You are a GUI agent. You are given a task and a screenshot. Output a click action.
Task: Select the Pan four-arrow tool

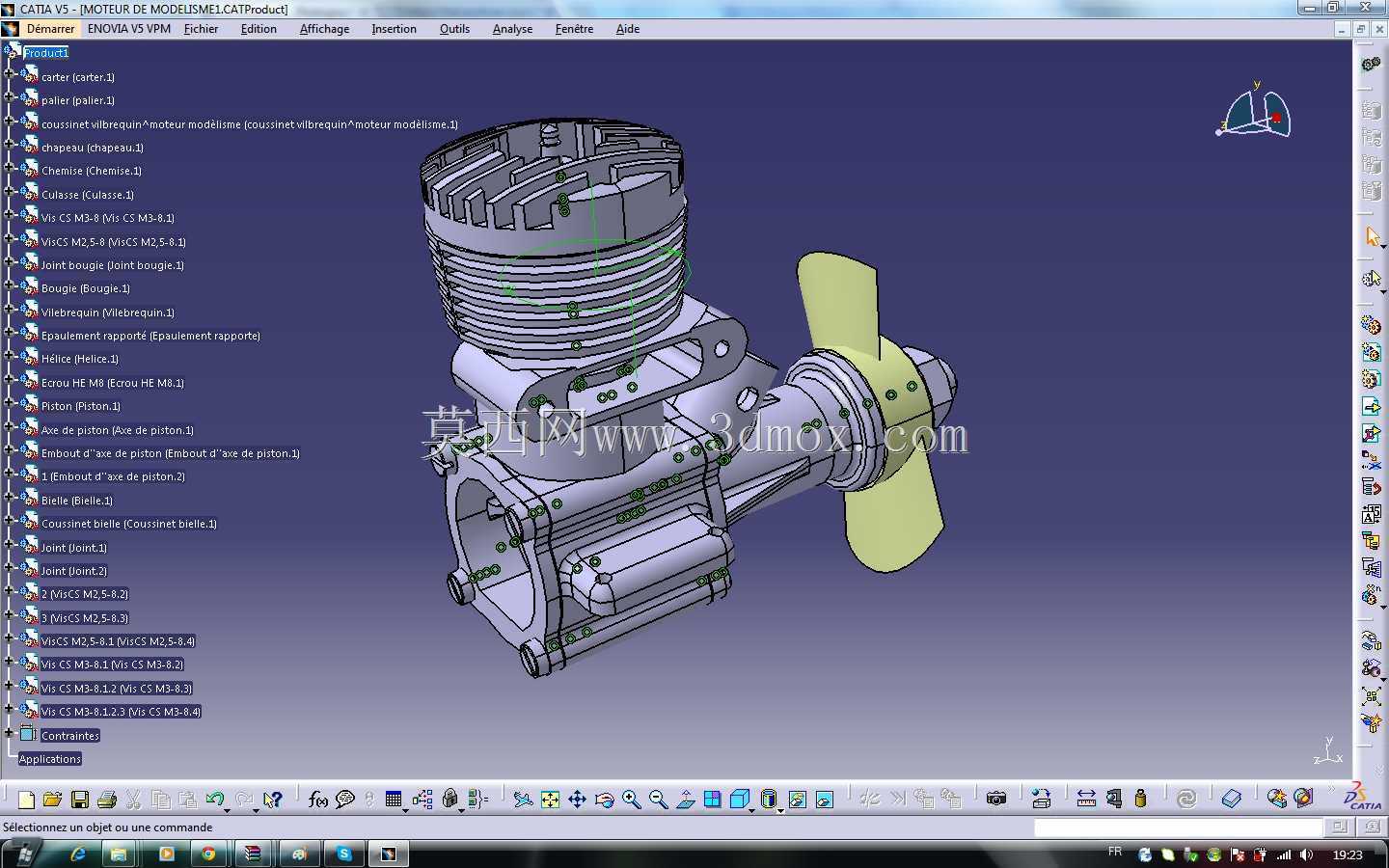pyautogui.click(x=577, y=800)
